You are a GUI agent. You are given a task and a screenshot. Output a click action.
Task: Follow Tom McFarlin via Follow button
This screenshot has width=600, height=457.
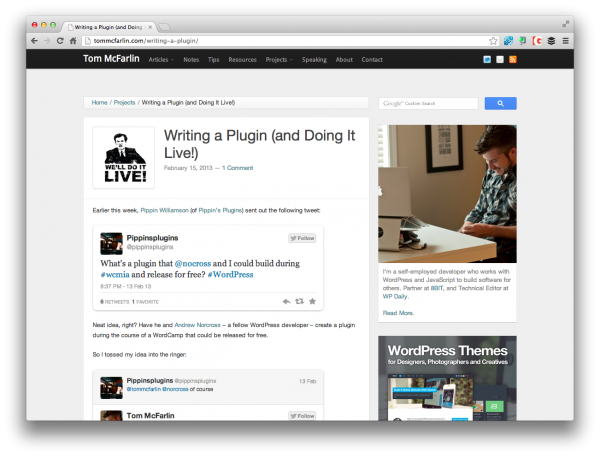pos(302,416)
